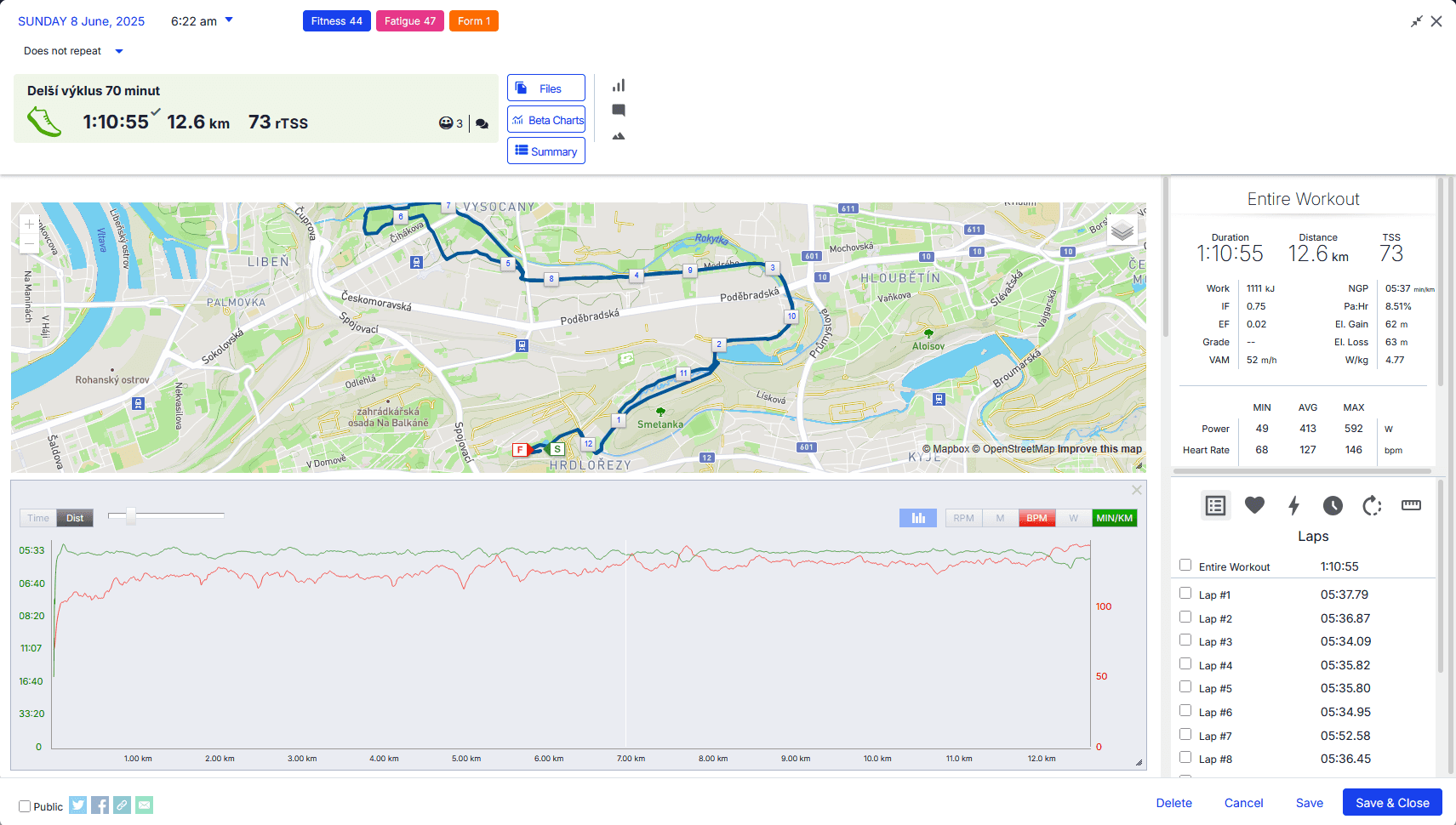Share workout by email icon

pyautogui.click(x=145, y=805)
